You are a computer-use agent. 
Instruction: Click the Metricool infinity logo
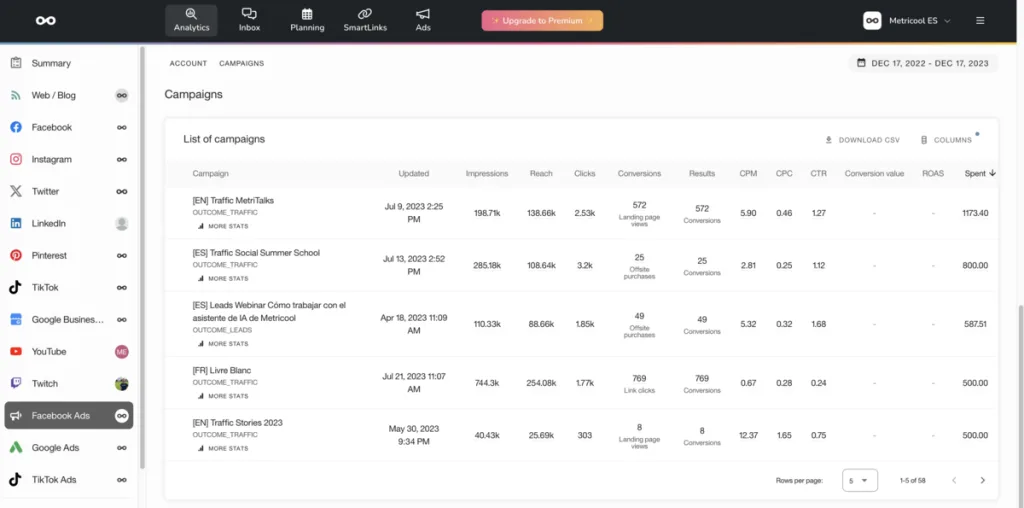click(x=46, y=21)
